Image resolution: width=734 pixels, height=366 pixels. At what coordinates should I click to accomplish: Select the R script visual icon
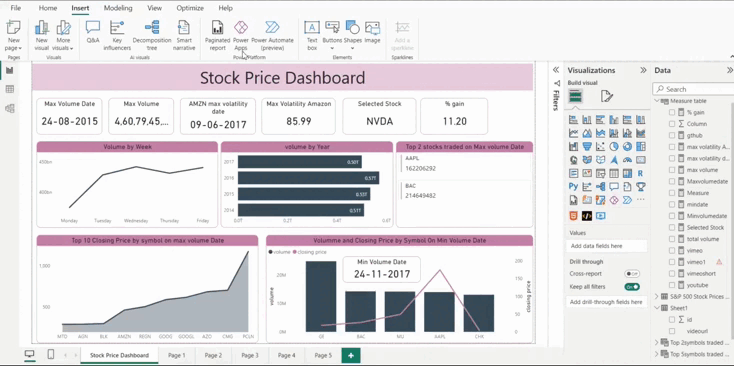(640, 174)
